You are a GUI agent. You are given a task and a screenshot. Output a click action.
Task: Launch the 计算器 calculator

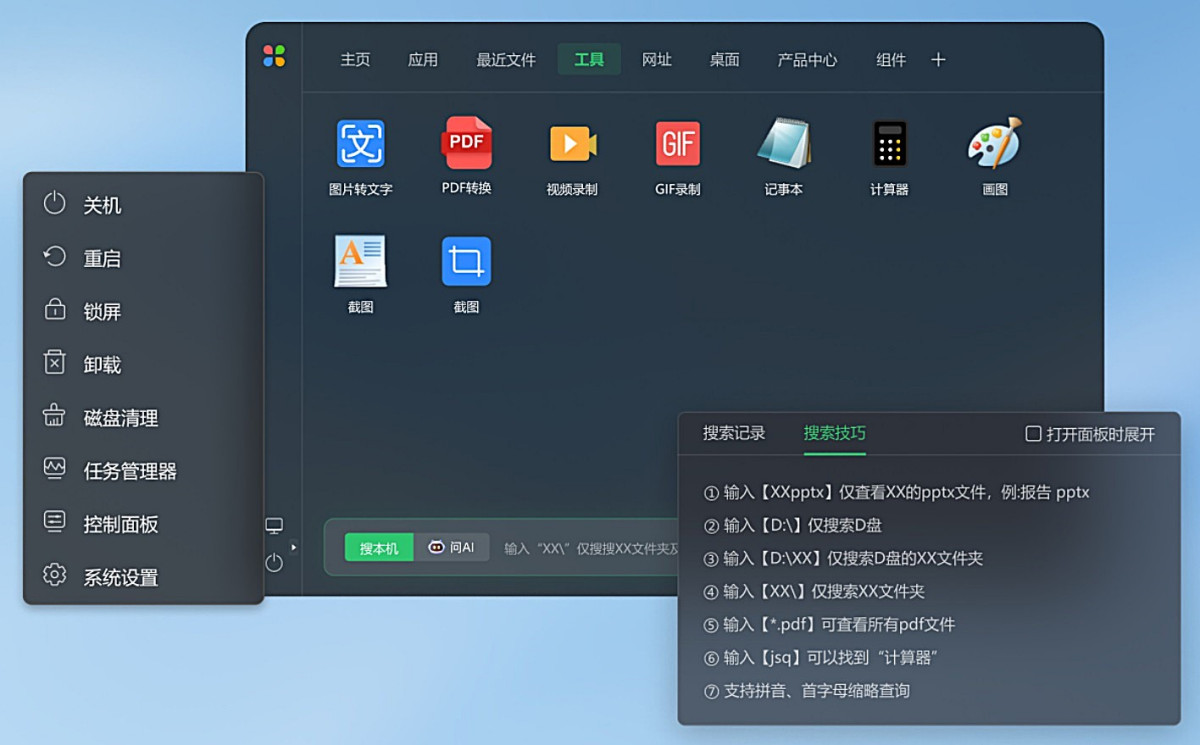(x=889, y=144)
